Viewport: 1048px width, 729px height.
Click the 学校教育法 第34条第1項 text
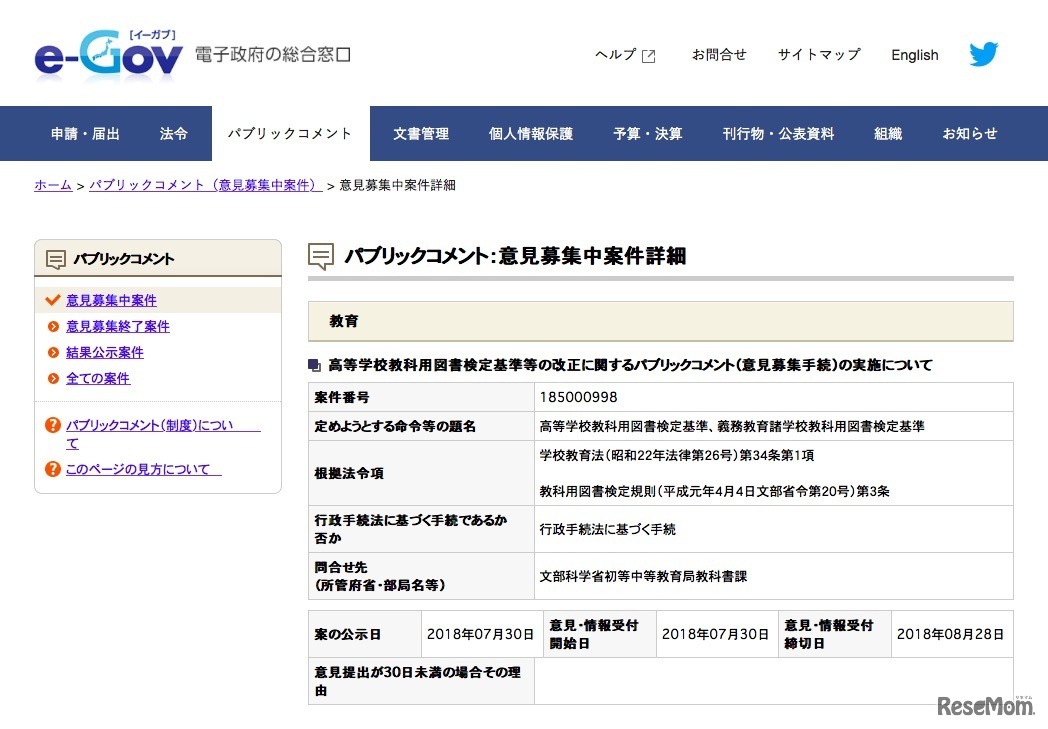(x=677, y=455)
